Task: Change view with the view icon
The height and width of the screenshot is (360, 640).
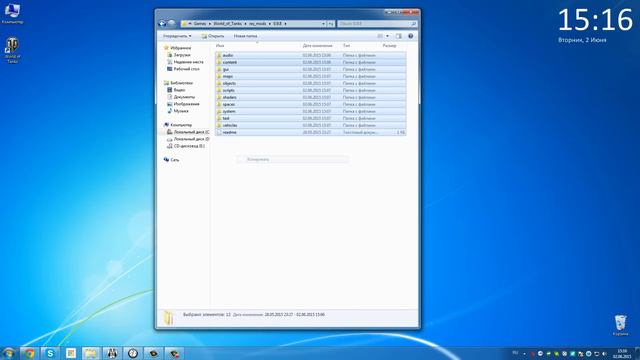Action: click(x=380, y=36)
